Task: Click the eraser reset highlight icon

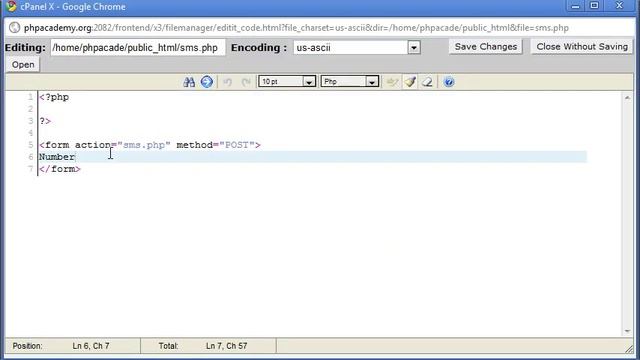Action: point(427,82)
